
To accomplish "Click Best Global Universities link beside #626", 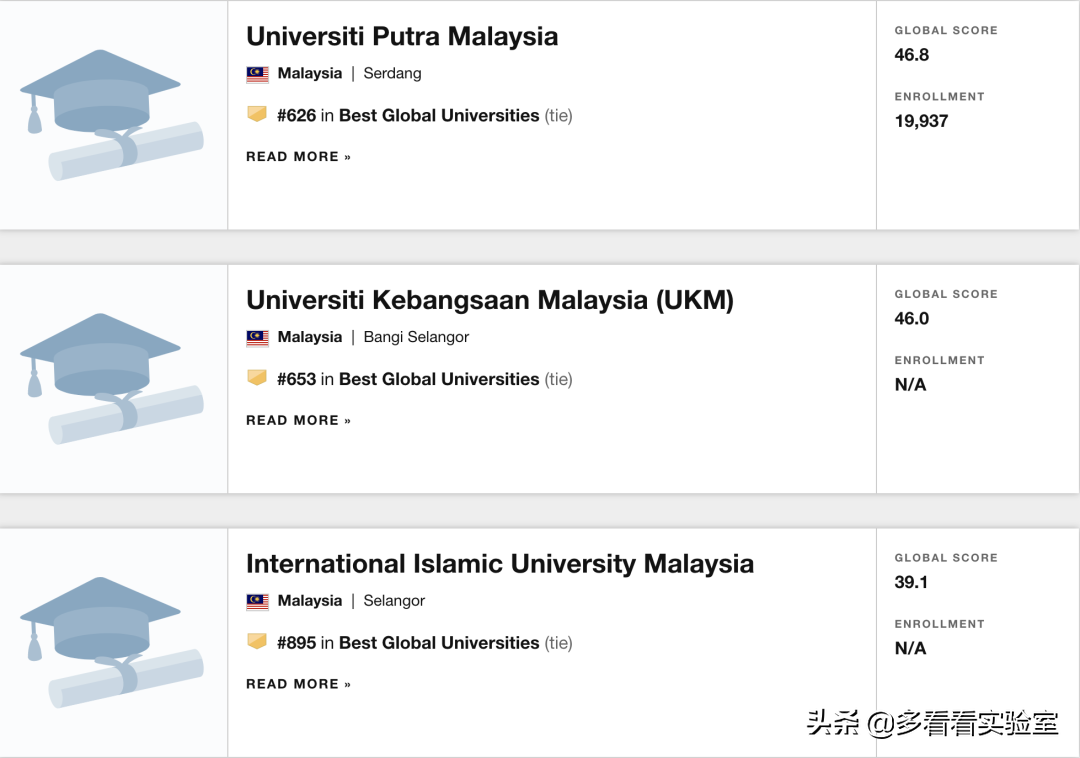I will 439,116.
